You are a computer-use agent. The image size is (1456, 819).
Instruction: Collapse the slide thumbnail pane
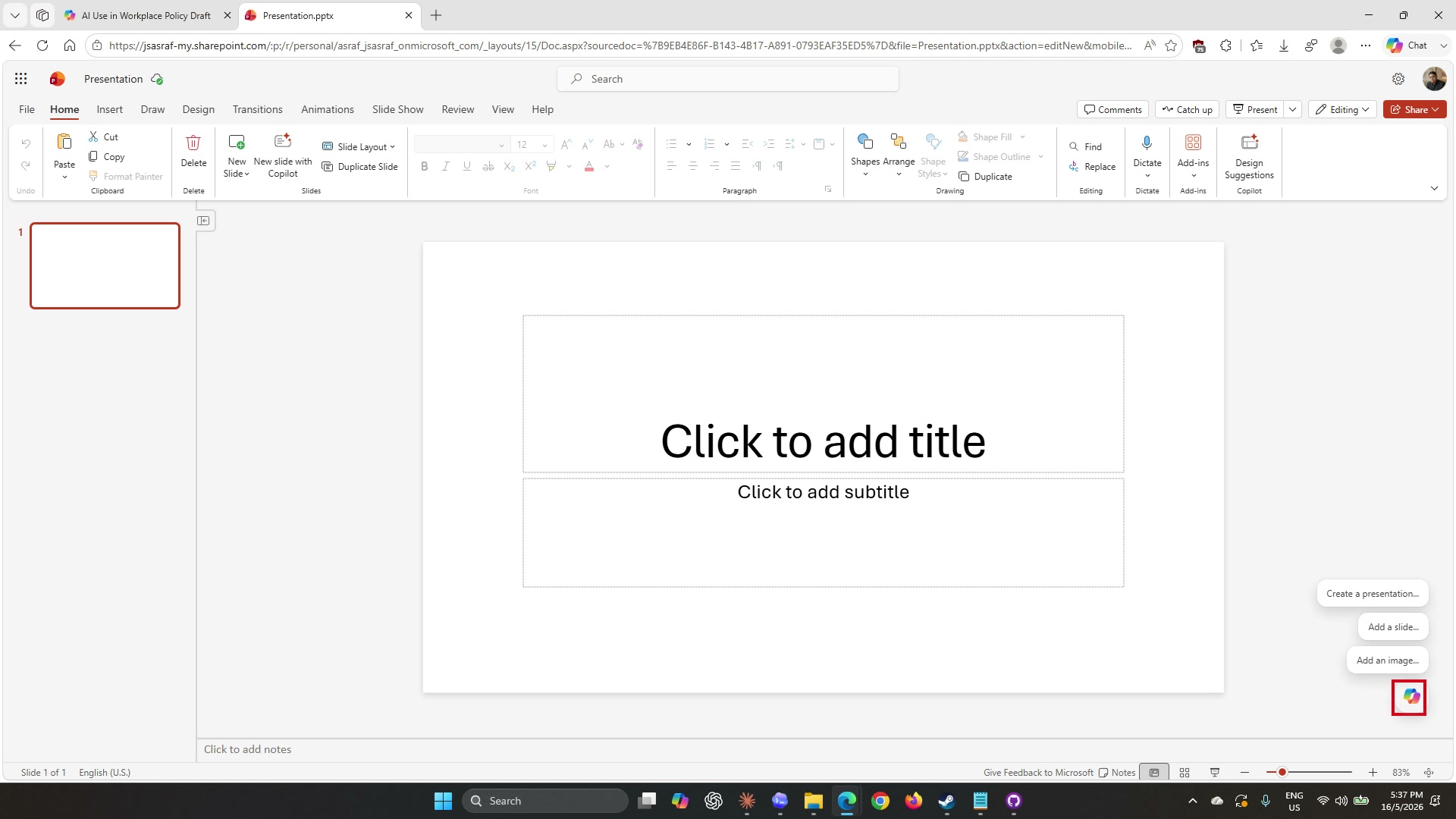pyautogui.click(x=203, y=221)
